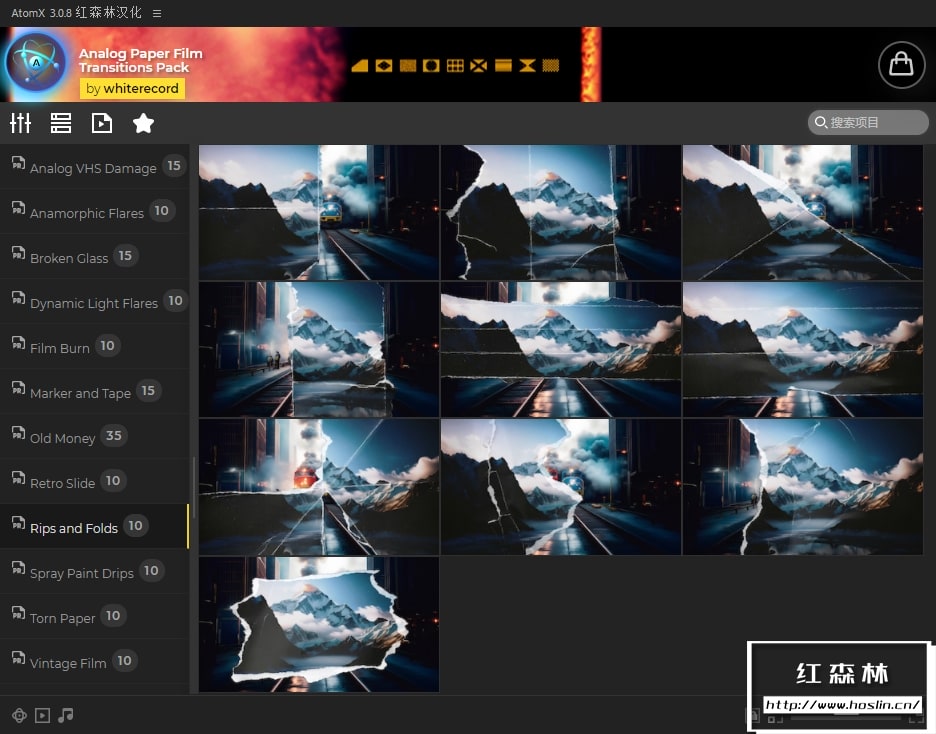Select the Vintage Film category

pyautogui.click(x=94, y=662)
